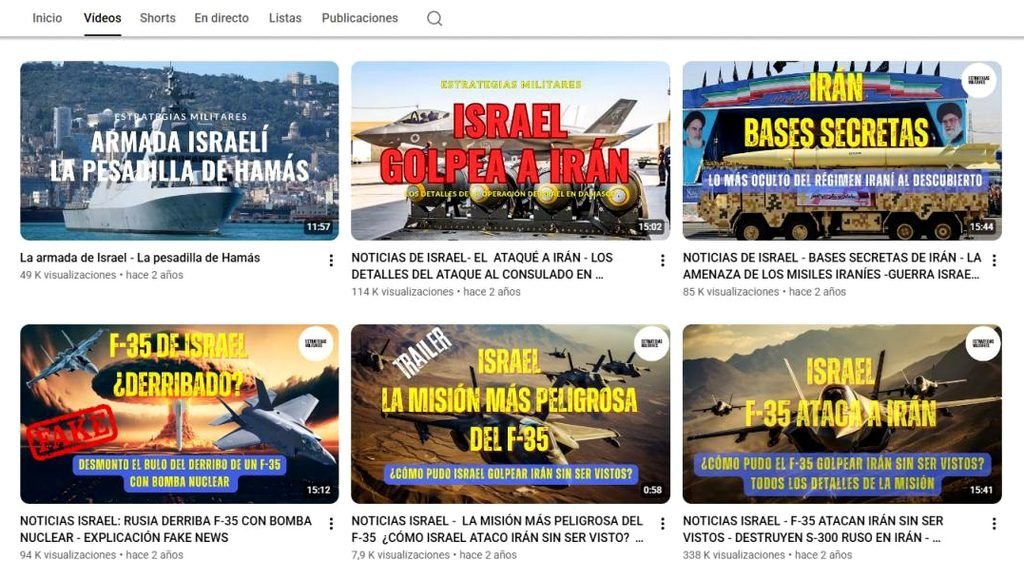Click the 15:44 duration badge

click(982, 227)
